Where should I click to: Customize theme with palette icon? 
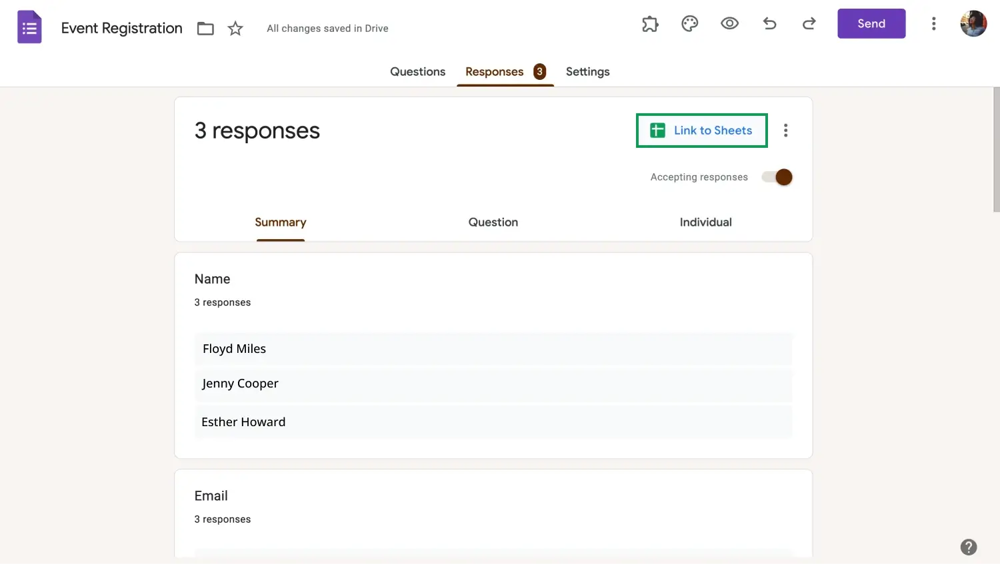click(x=689, y=24)
